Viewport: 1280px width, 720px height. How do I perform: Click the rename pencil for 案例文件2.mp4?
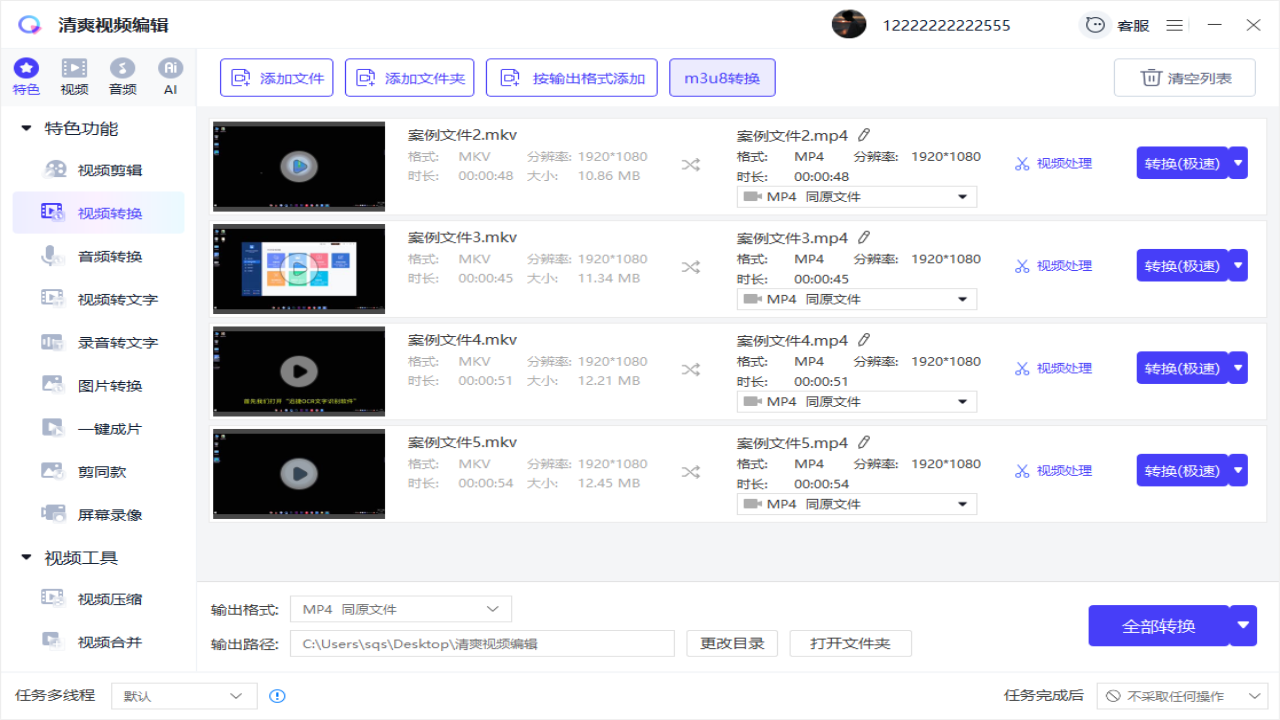click(x=864, y=135)
